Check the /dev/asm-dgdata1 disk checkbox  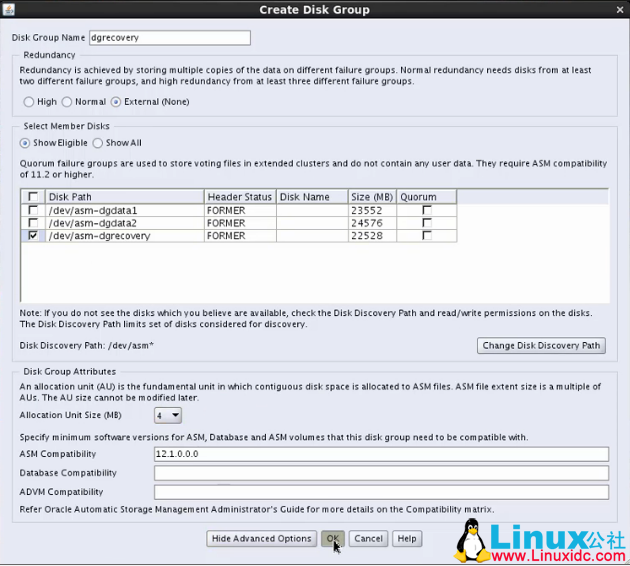tap(33, 210)
